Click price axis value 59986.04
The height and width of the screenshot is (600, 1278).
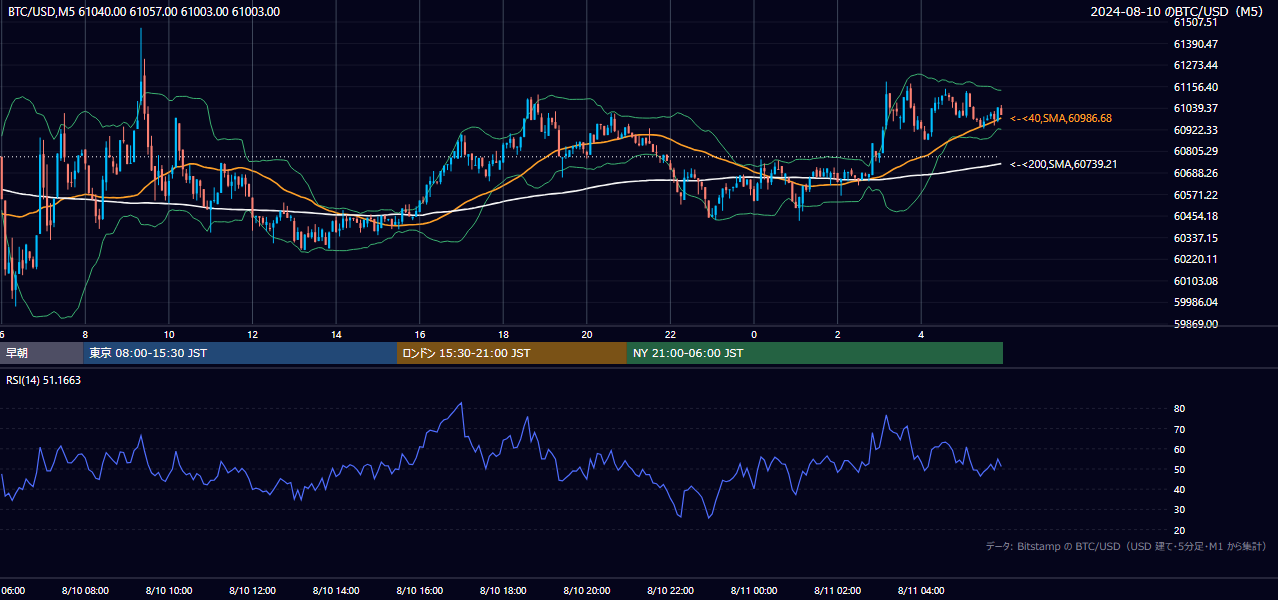(1194, 302)
